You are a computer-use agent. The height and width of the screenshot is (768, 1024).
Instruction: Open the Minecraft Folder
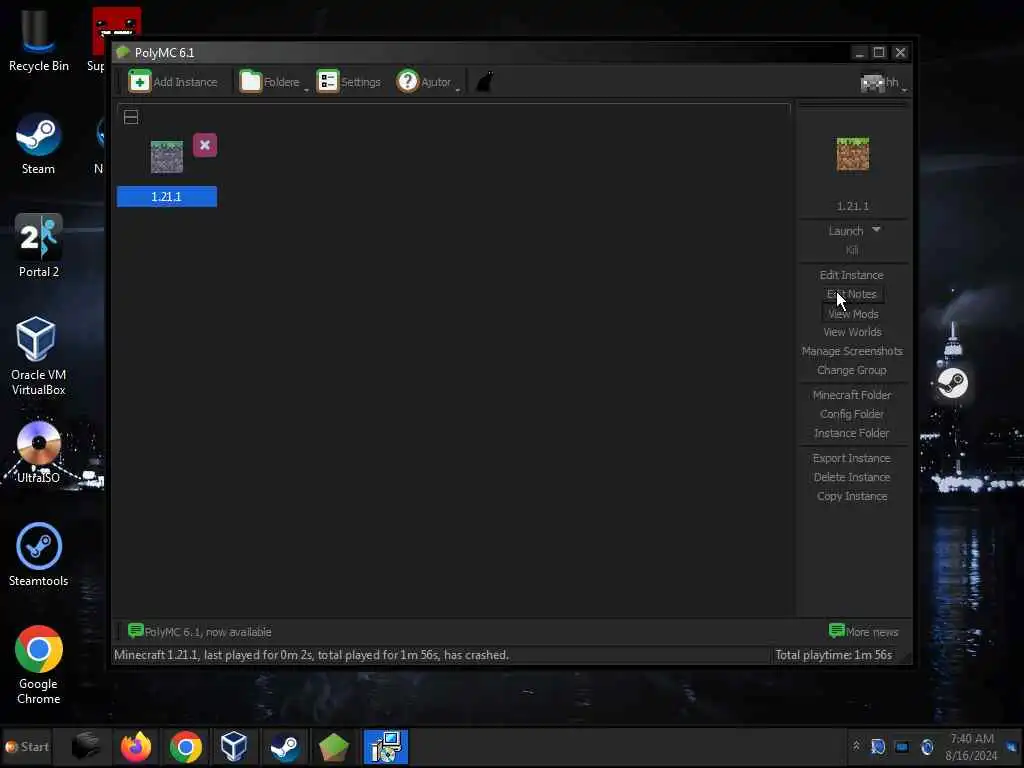click(x=852, y=394)
